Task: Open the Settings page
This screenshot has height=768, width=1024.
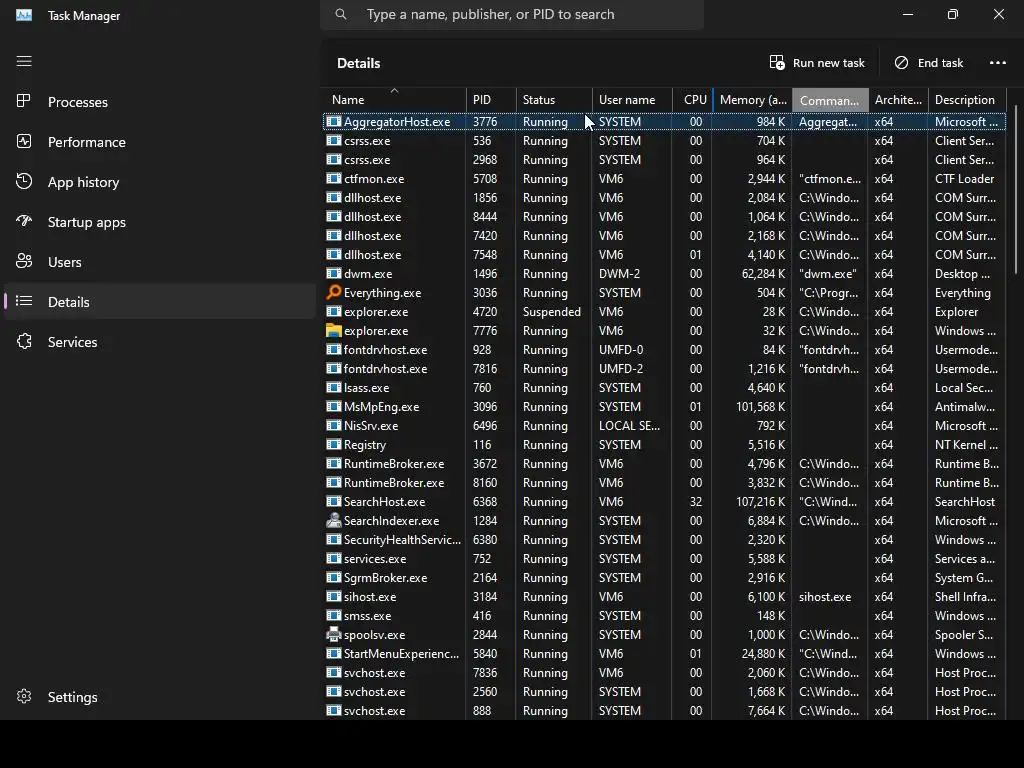Action: [160, 697]
